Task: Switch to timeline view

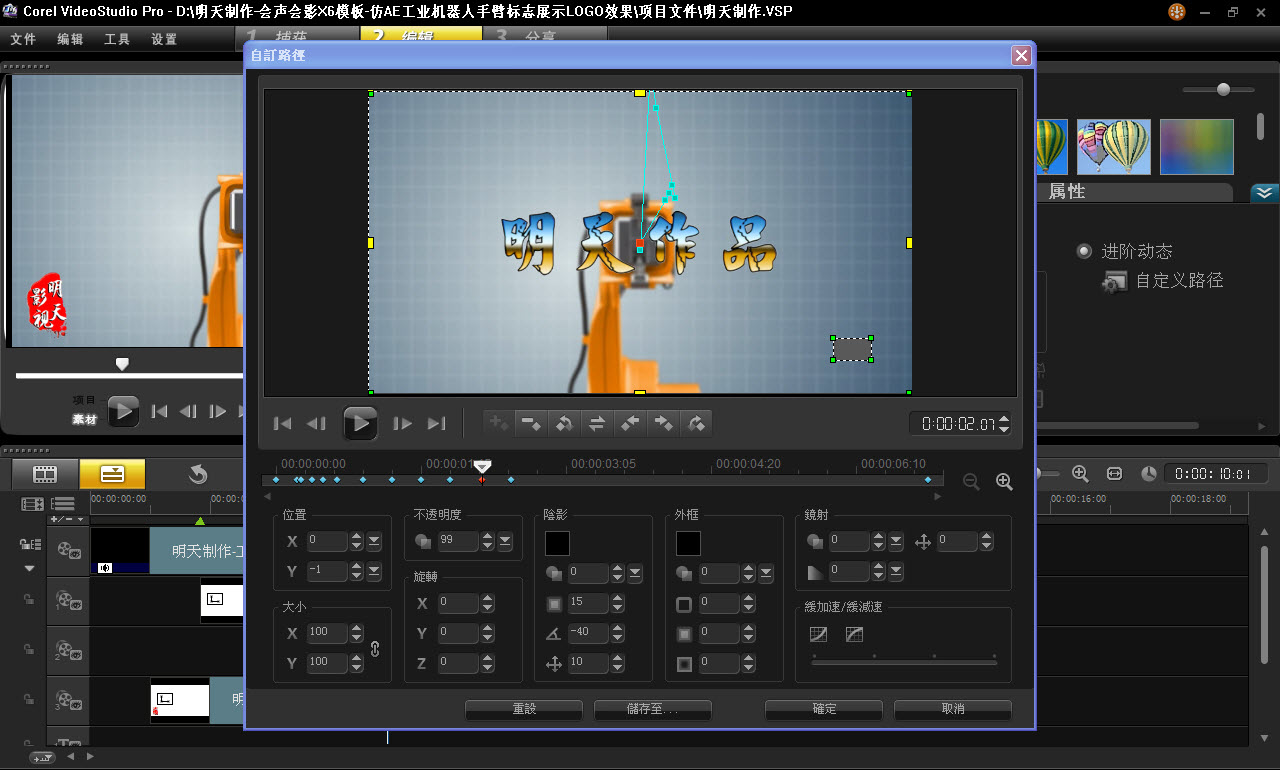Action: pyautogui.click(x=112, y=474)
